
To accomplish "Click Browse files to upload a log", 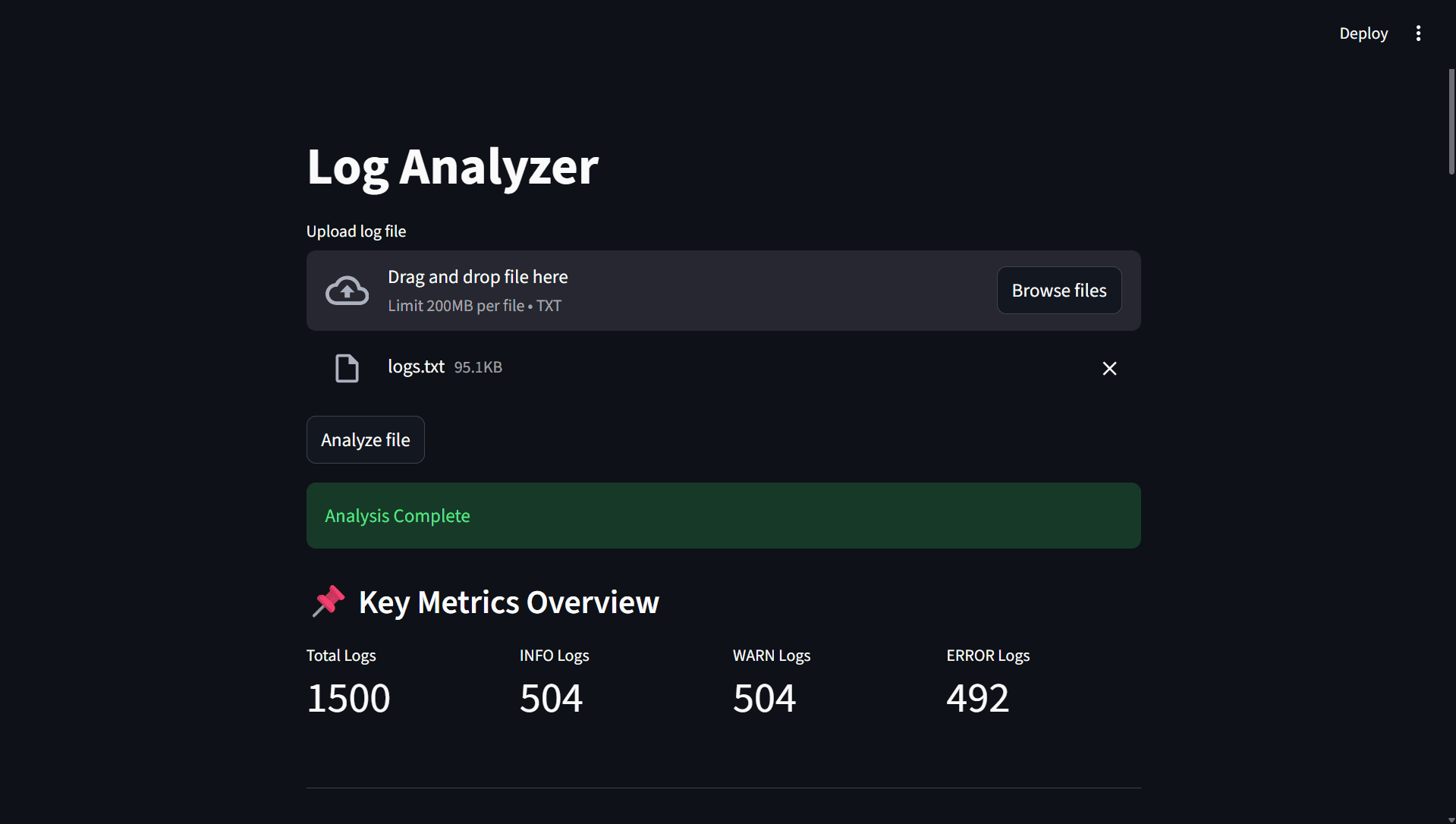I will point(1058,290).
